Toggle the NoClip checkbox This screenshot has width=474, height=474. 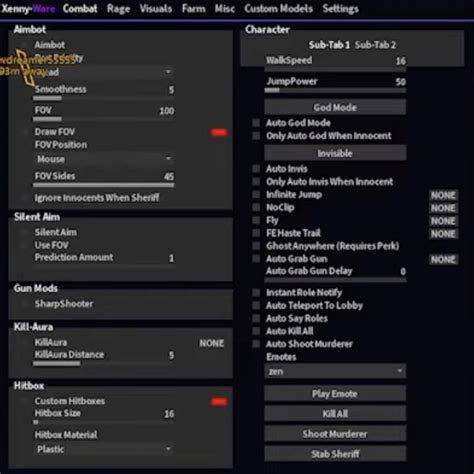click(x=256, y=207)
